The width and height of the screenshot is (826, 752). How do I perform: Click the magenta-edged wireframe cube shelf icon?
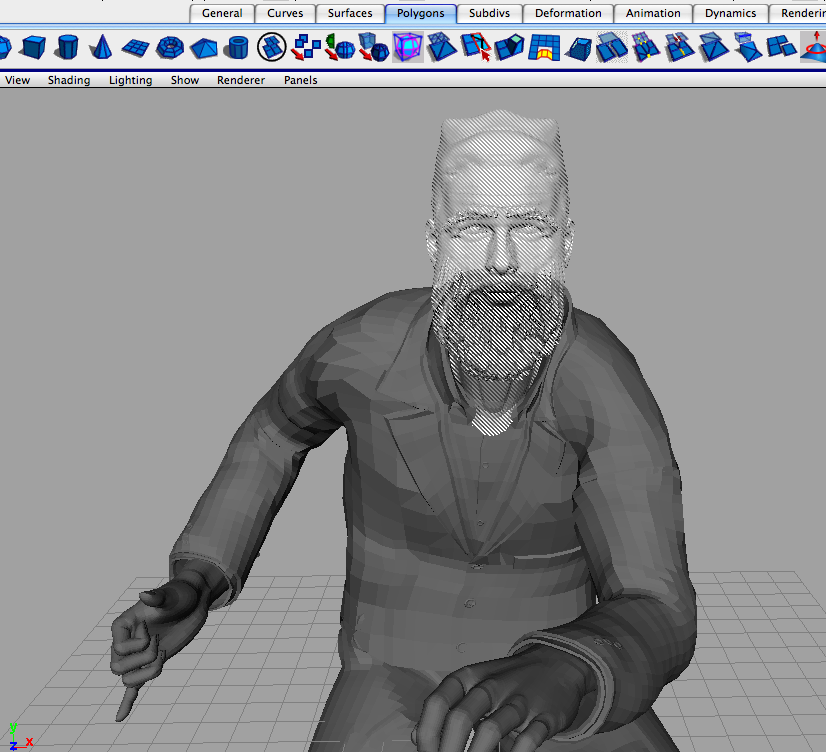(407, 47)
